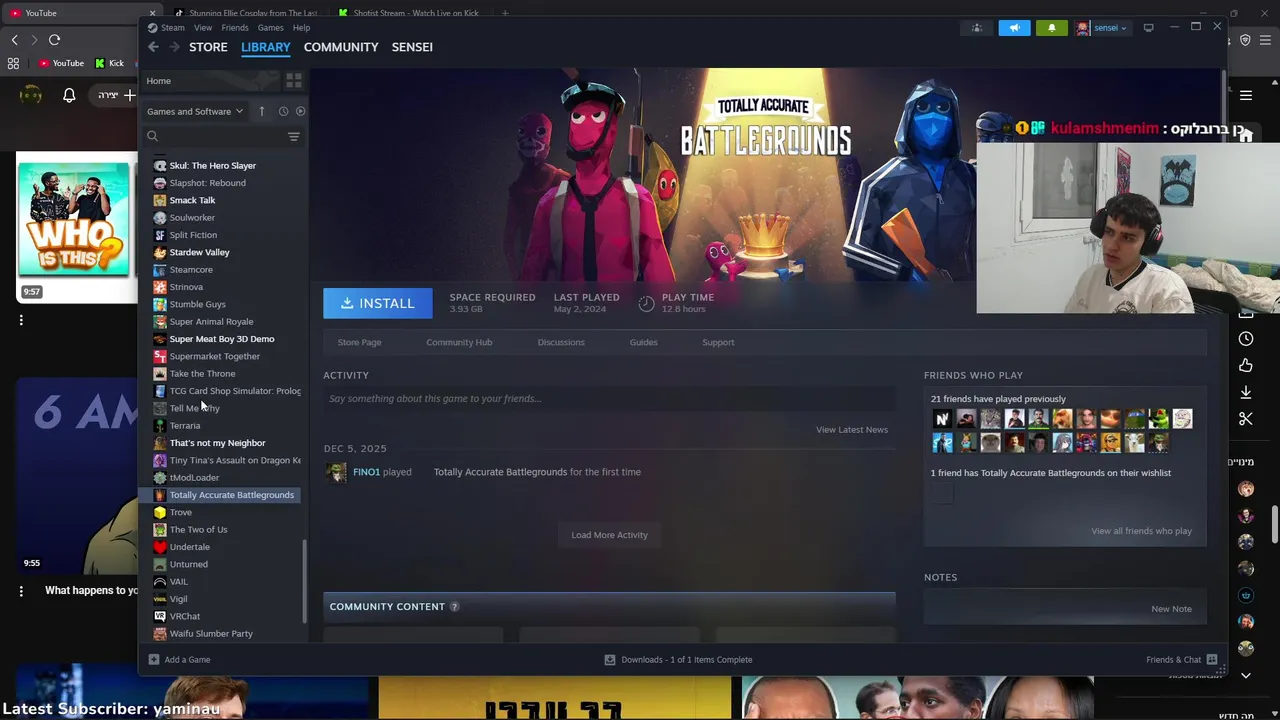Open the sensei account dropdown
1280x720 pixels.
coord(1102,28)
